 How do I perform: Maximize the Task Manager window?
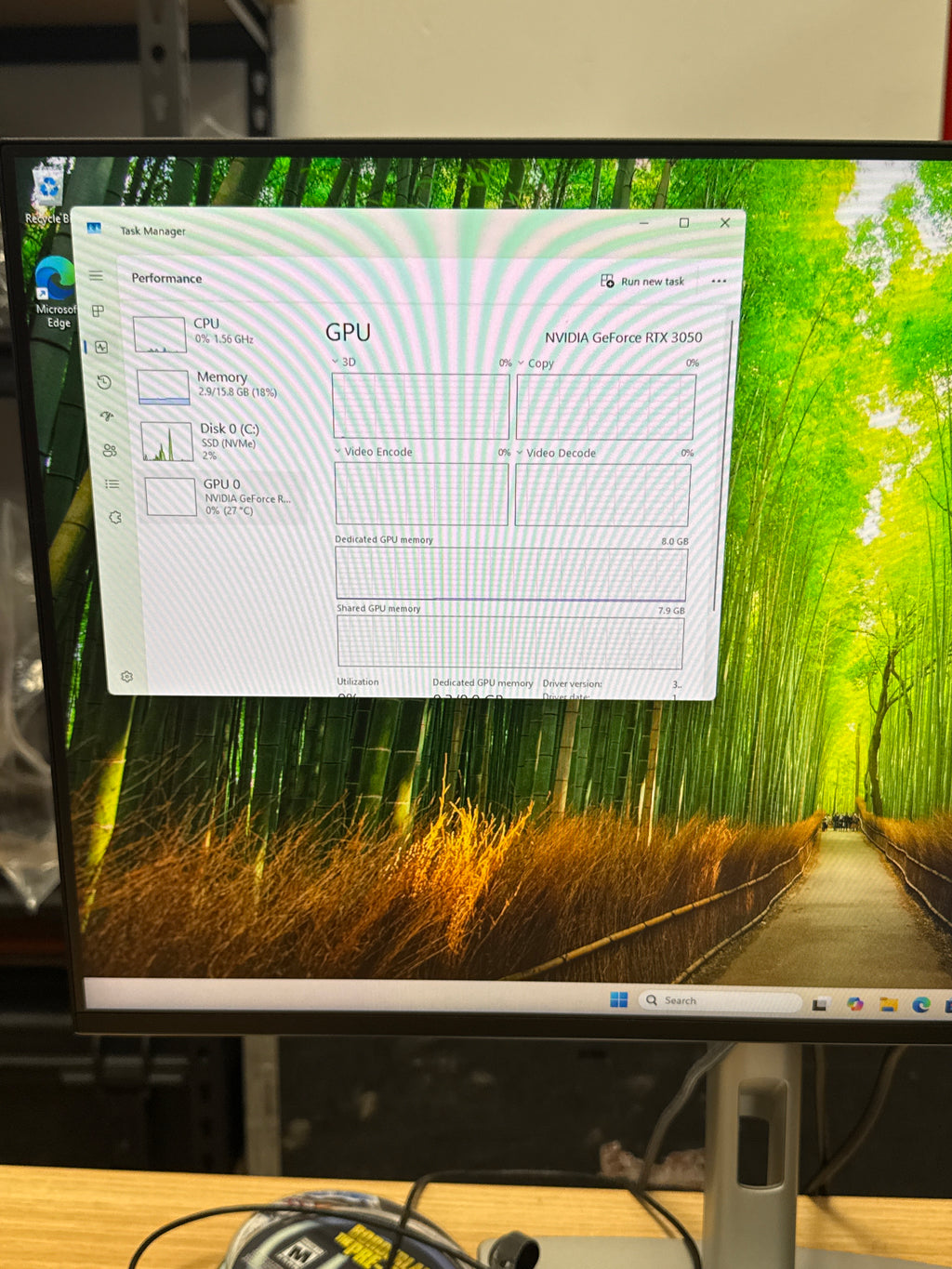[684, 223]
